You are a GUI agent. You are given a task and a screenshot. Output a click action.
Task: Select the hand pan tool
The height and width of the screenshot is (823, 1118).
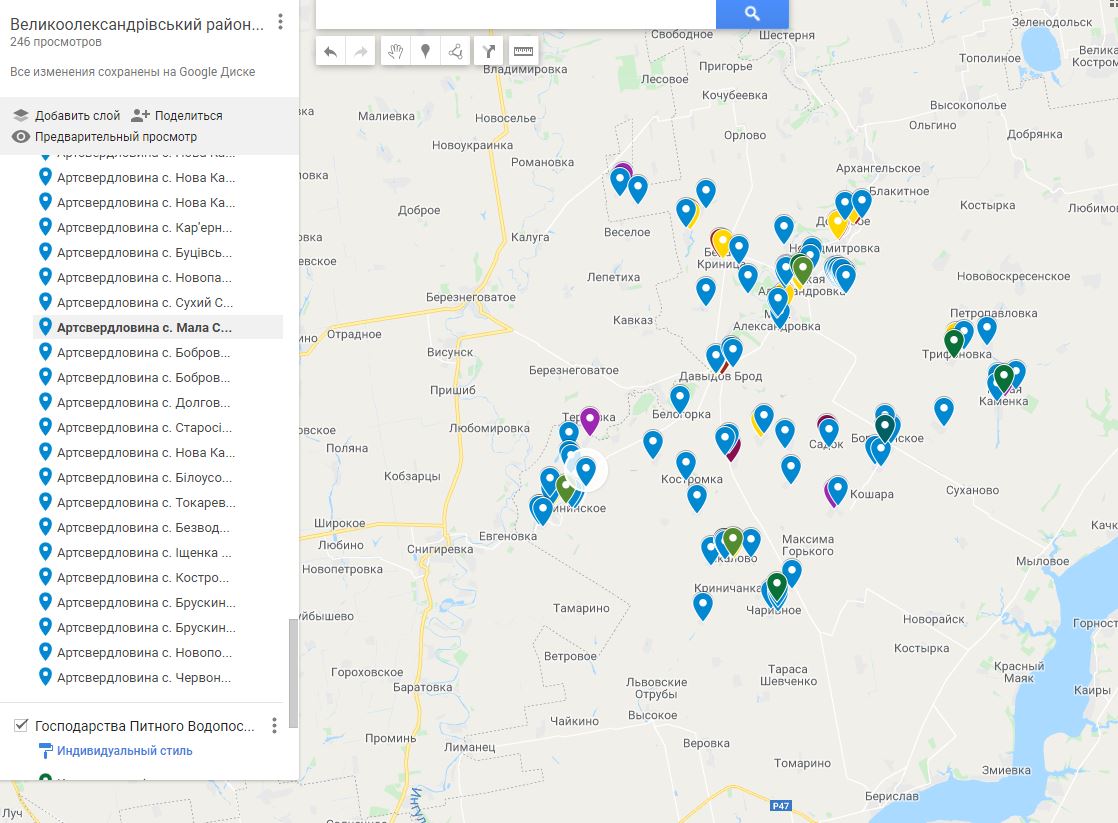(x=396, y=51)
